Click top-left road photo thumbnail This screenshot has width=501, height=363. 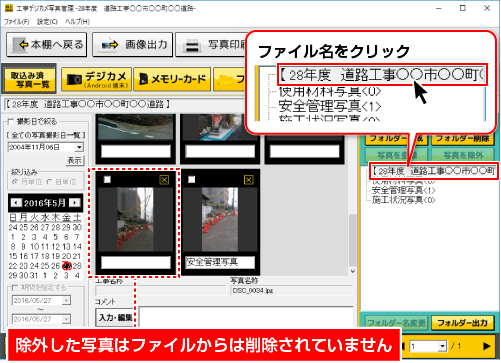click(x=135, y=127)
